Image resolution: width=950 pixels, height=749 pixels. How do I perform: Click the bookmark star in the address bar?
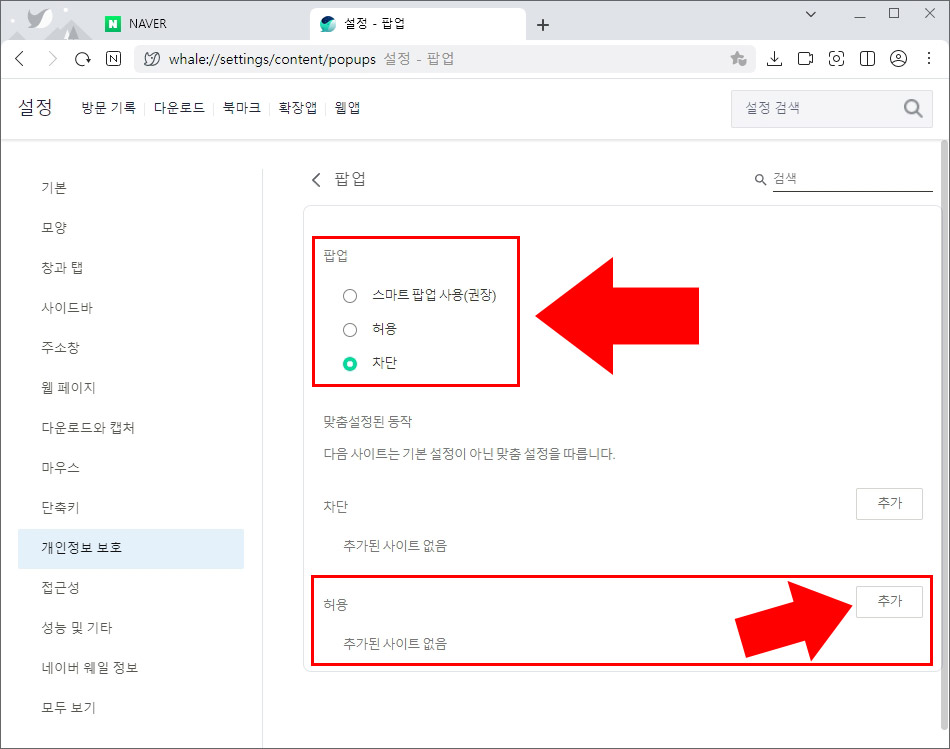pyautogui.click(x=739, y=58)
